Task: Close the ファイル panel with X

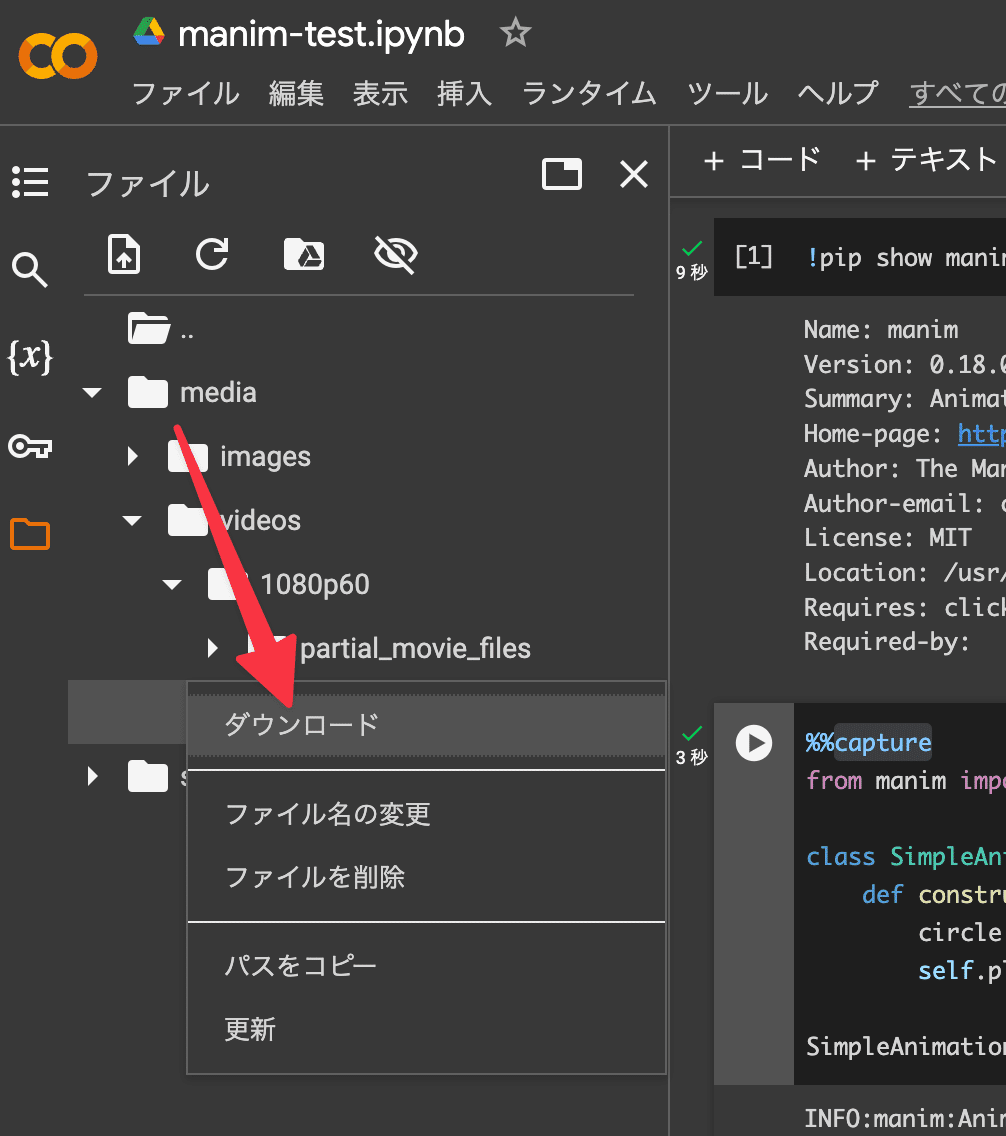Action: pos(634,175)
